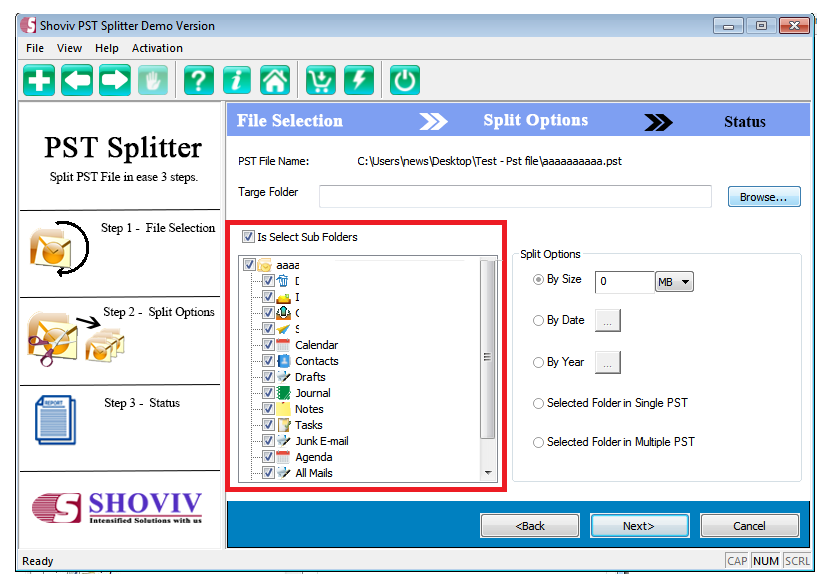Open the purchase shopping cart icon
The width and height of the screenshot is (821, 576).
(x=320, y=79)
